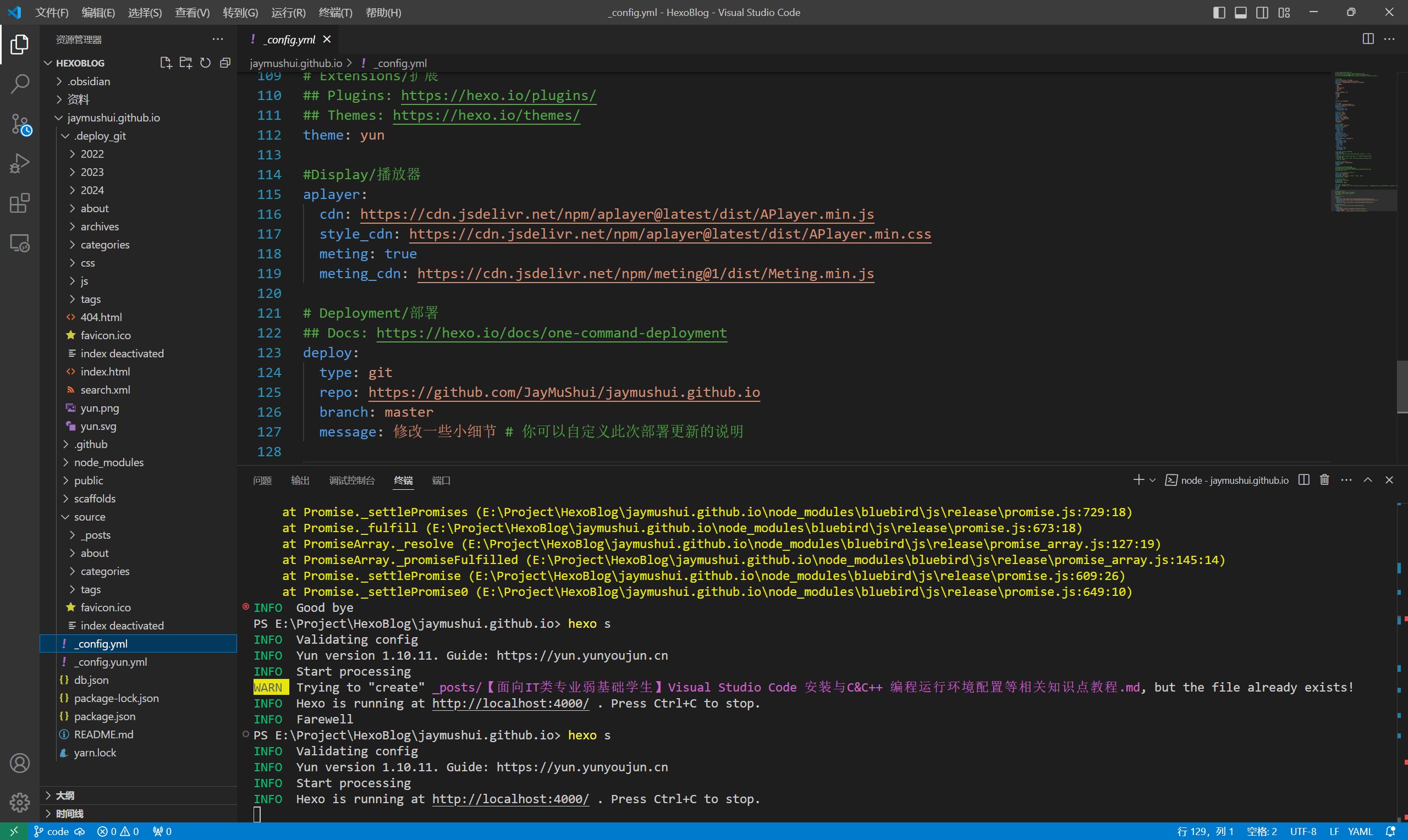The height and width of the screenshot is (840, 1408).
Task: Collapse the .deploy_git folder
Action: click(x=138, y=136)
